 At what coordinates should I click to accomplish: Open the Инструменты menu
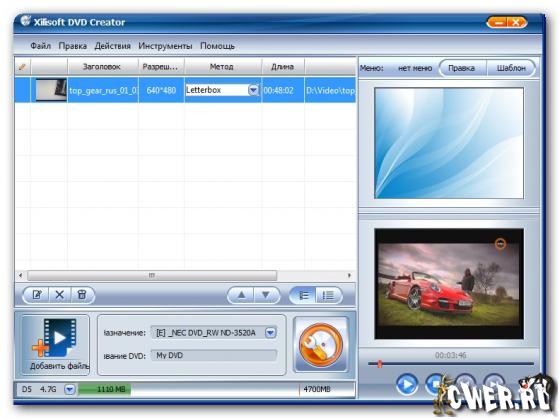coord(165,46)
